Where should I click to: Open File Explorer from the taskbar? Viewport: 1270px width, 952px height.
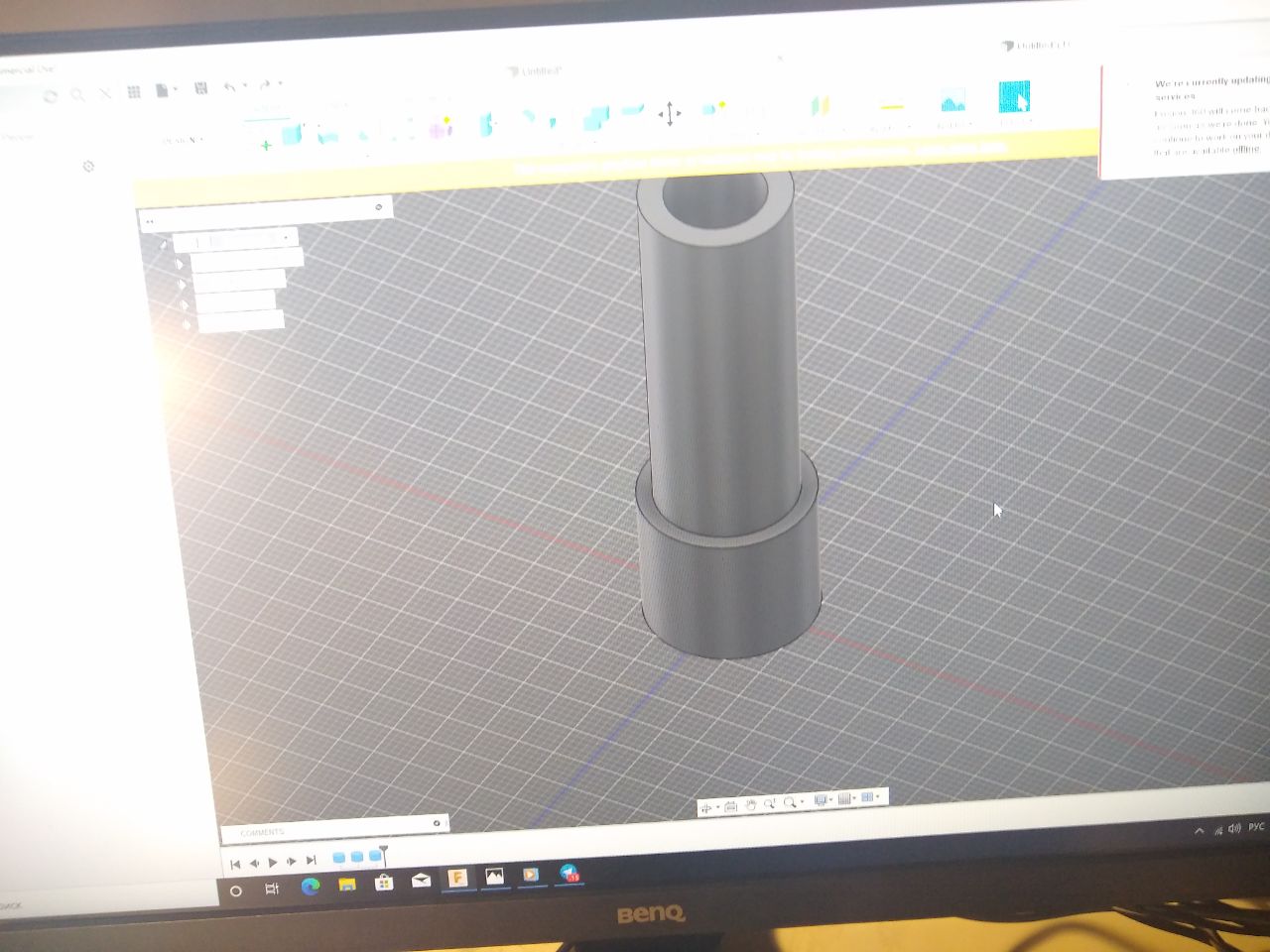pos(347,884)
